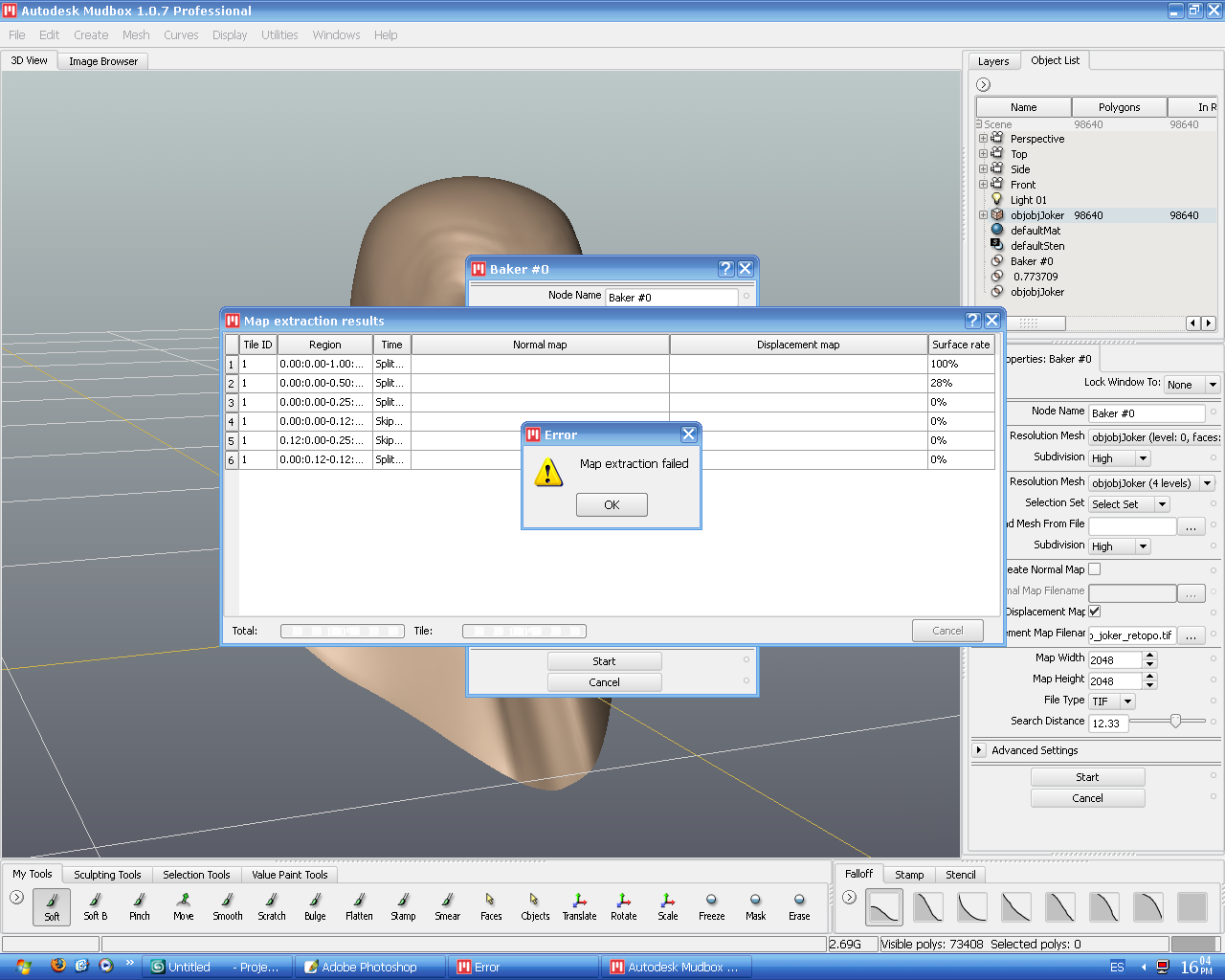Open the Mesh menu

[136, 34]
